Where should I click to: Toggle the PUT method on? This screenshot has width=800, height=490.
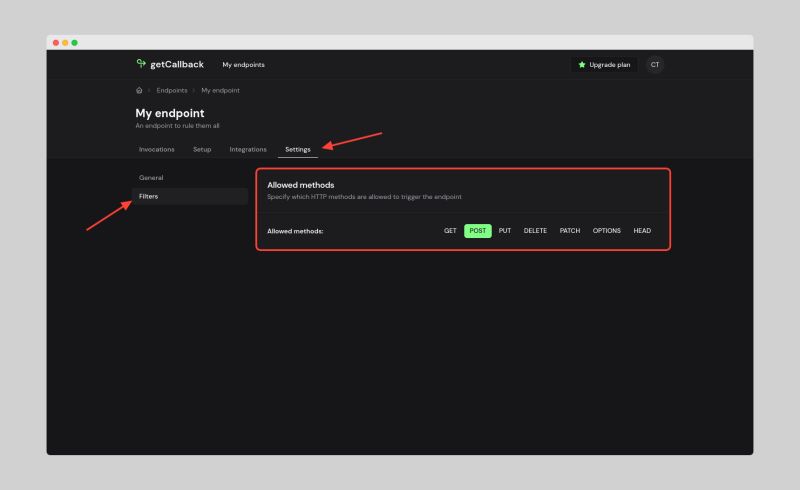coord(505,231)
